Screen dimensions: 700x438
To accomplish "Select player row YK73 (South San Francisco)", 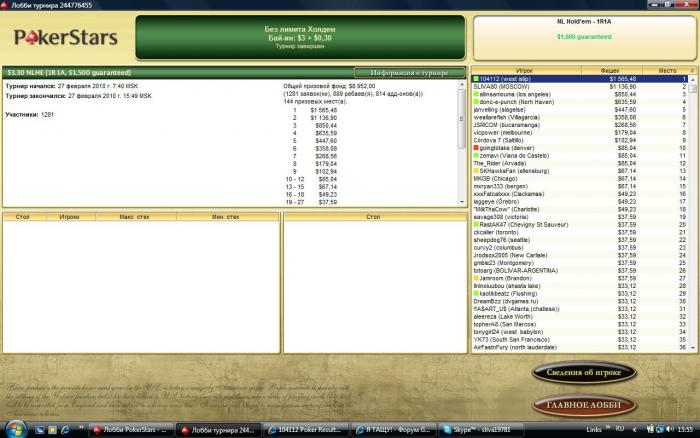I will [x=580, y=339].
